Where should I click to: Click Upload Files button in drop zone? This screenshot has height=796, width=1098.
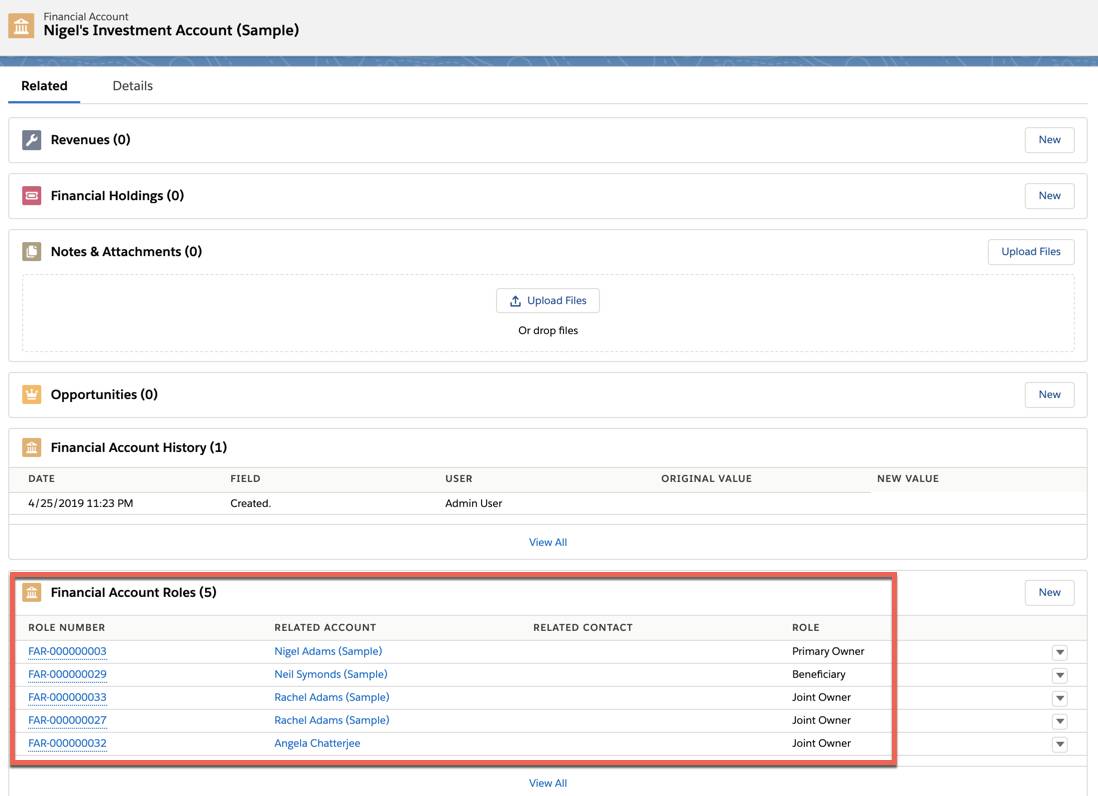(x=548, y=301)
